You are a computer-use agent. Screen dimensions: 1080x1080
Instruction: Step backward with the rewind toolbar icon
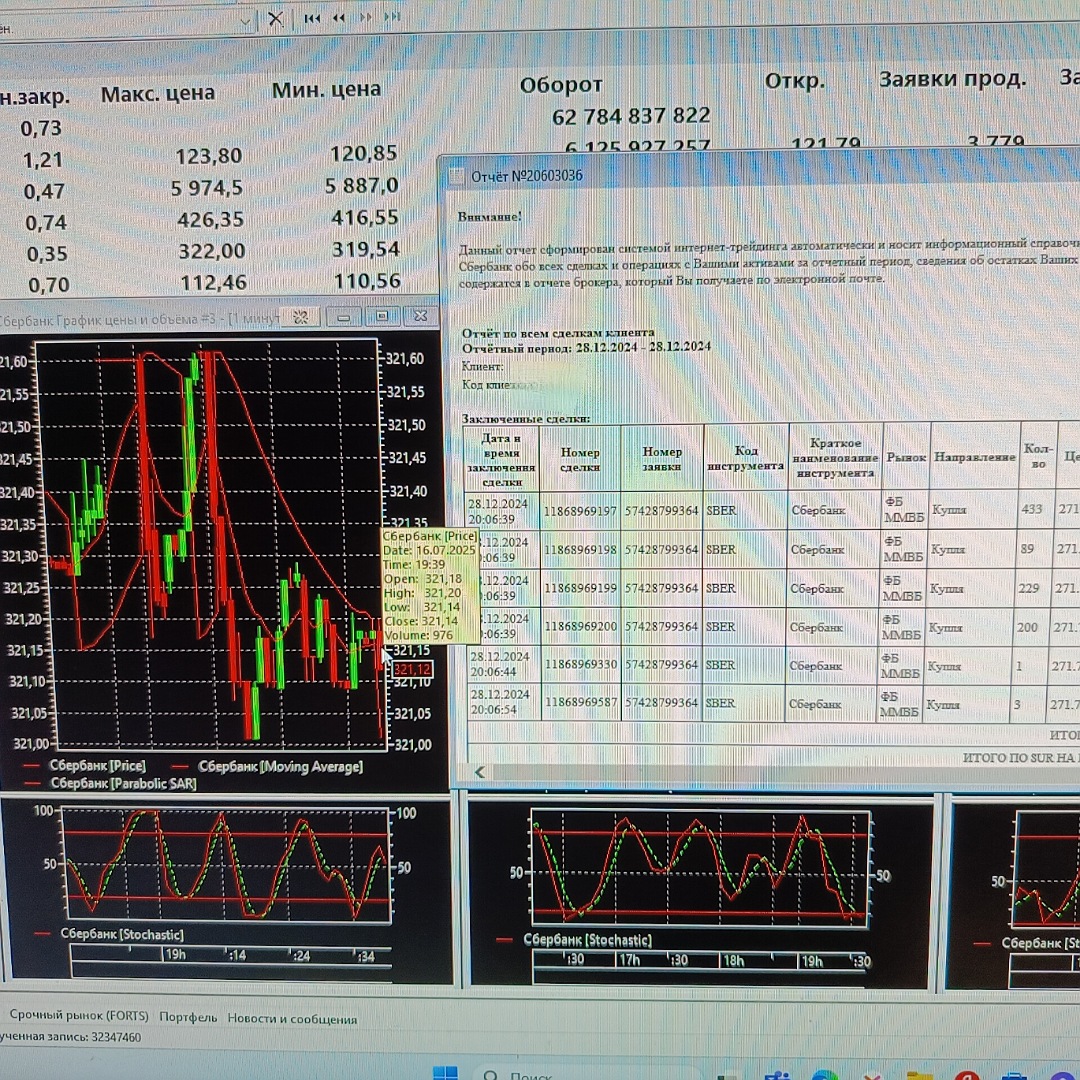click(x=339, y=18)
